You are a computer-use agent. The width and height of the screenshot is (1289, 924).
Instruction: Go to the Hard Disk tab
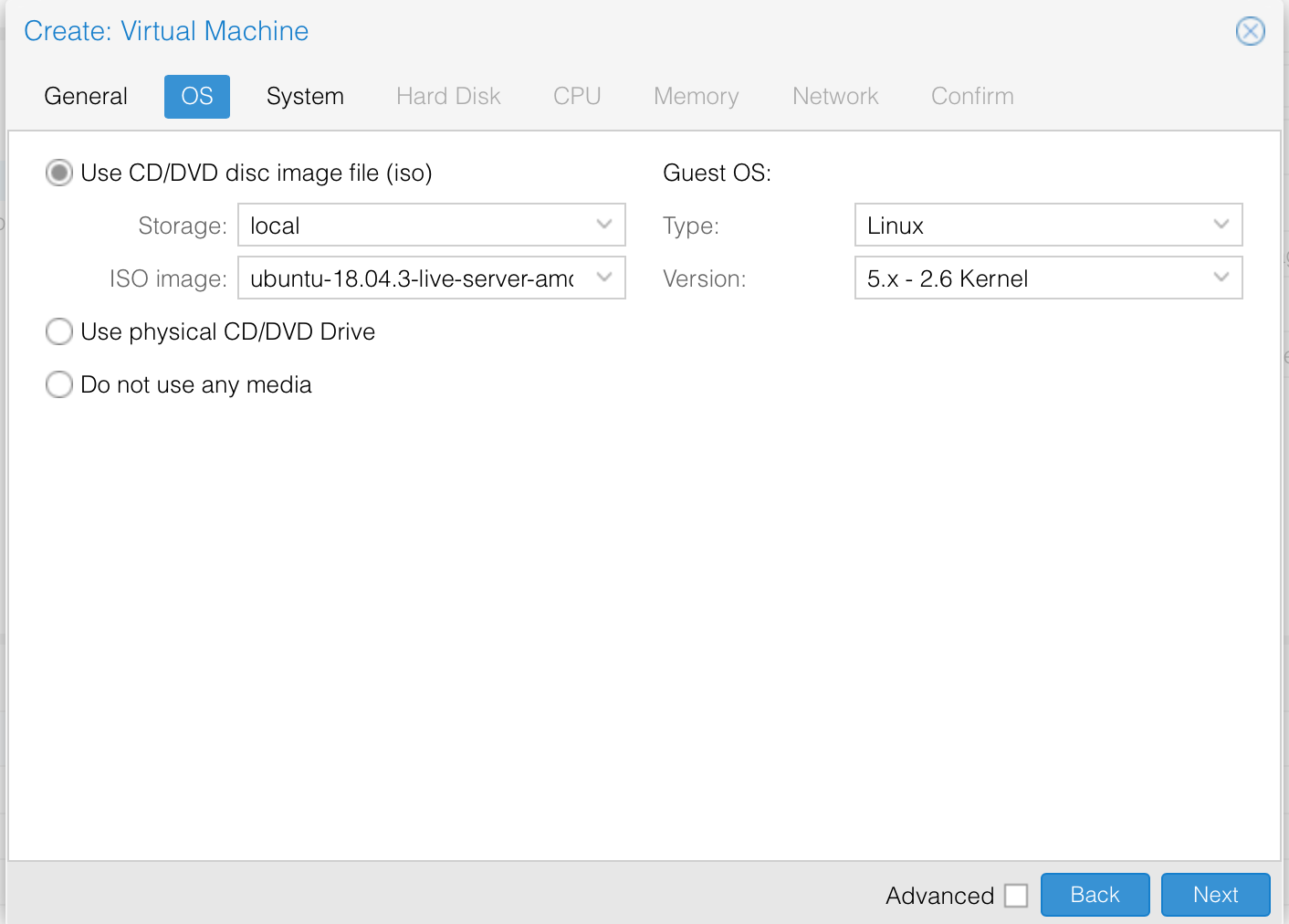[448, 96]
